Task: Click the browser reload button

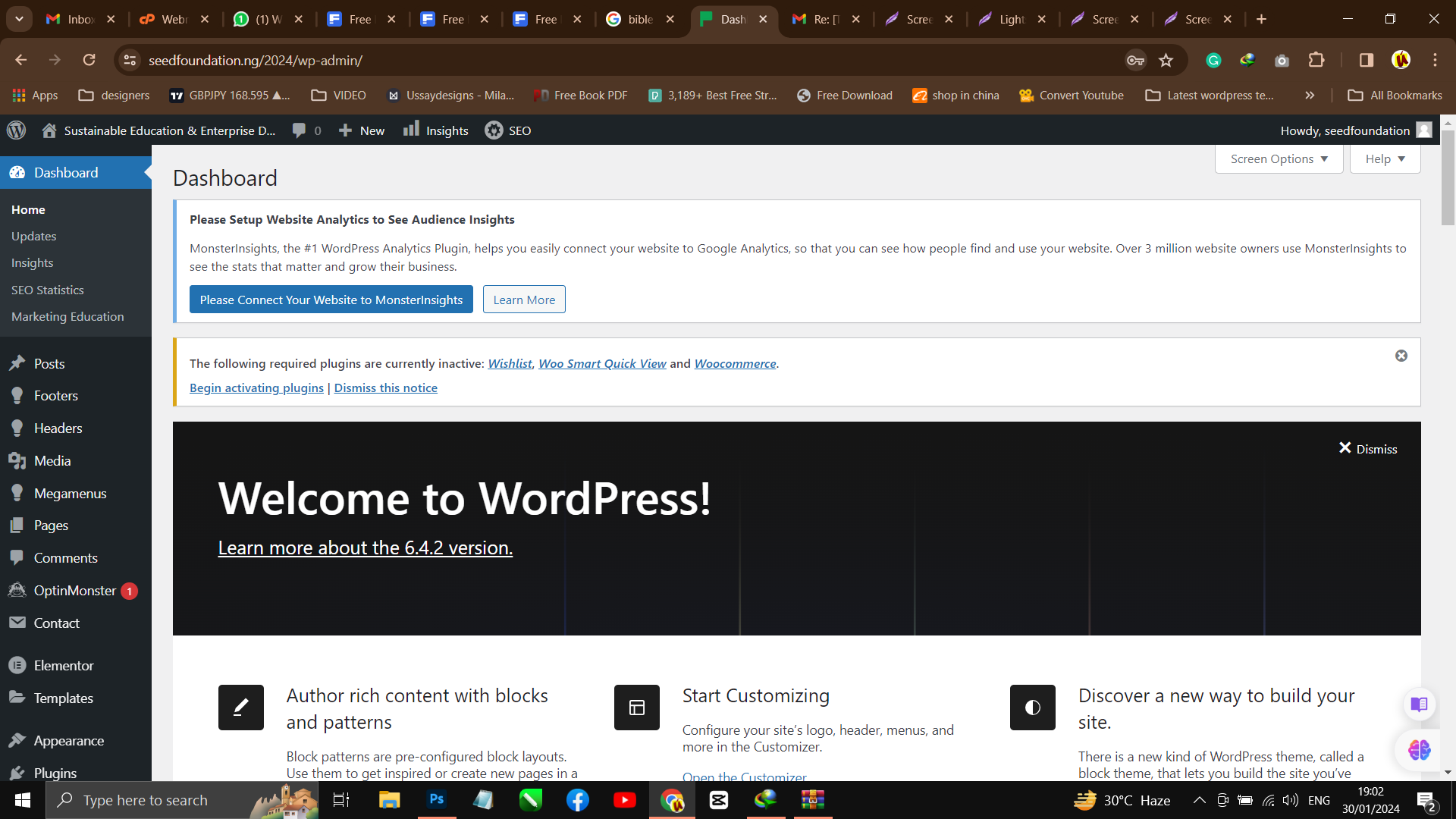Action: coord(89,60)
